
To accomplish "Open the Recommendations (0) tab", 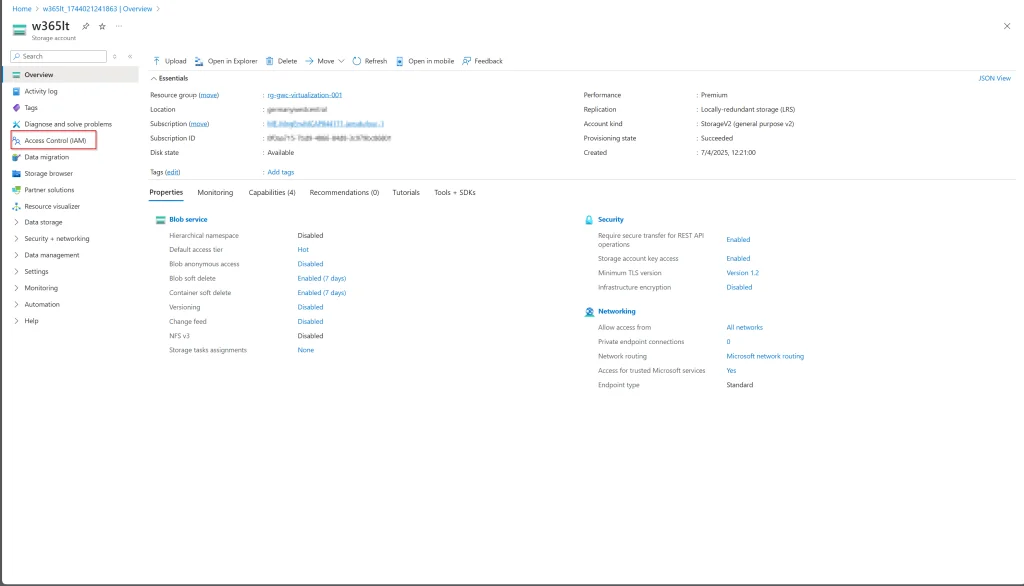I will point(344,192).
